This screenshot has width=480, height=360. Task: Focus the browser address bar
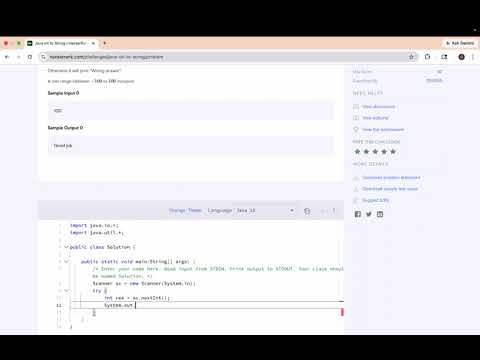(227, 57)
